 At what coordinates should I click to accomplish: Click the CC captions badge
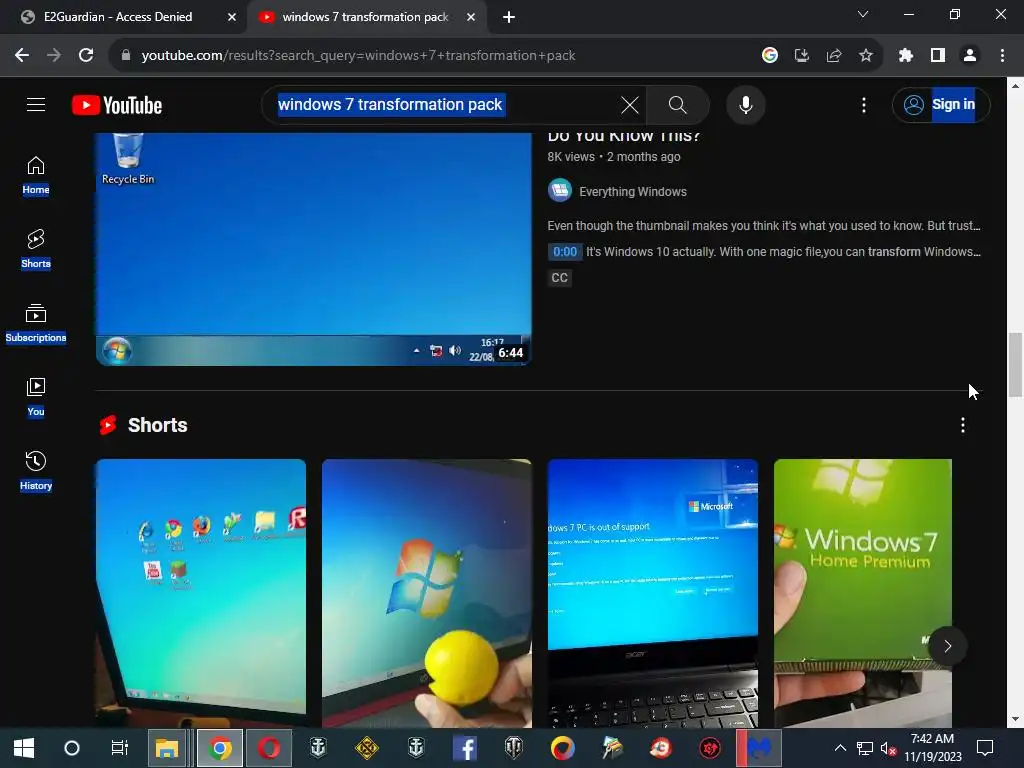coord(560,278)
